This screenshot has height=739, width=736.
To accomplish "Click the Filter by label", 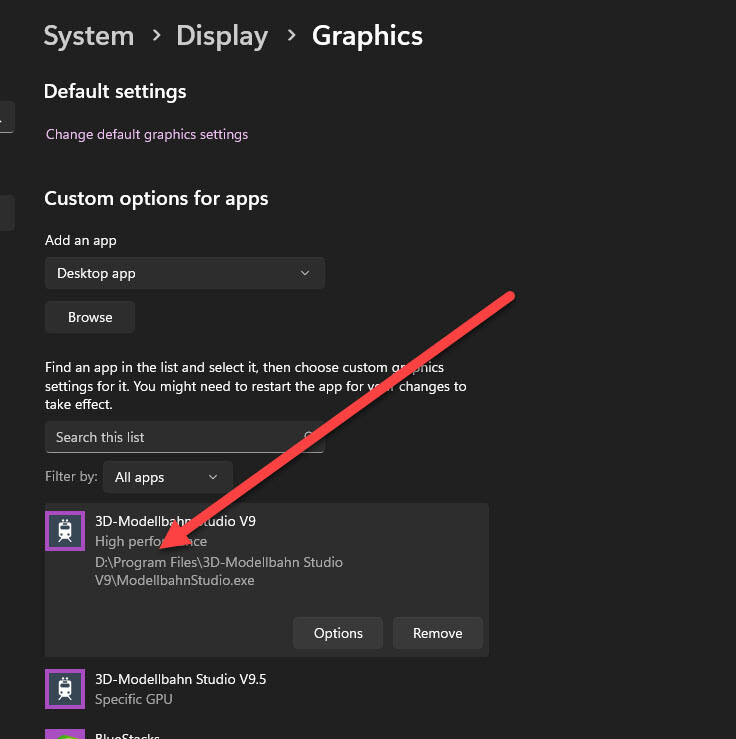I will (71, 476).
